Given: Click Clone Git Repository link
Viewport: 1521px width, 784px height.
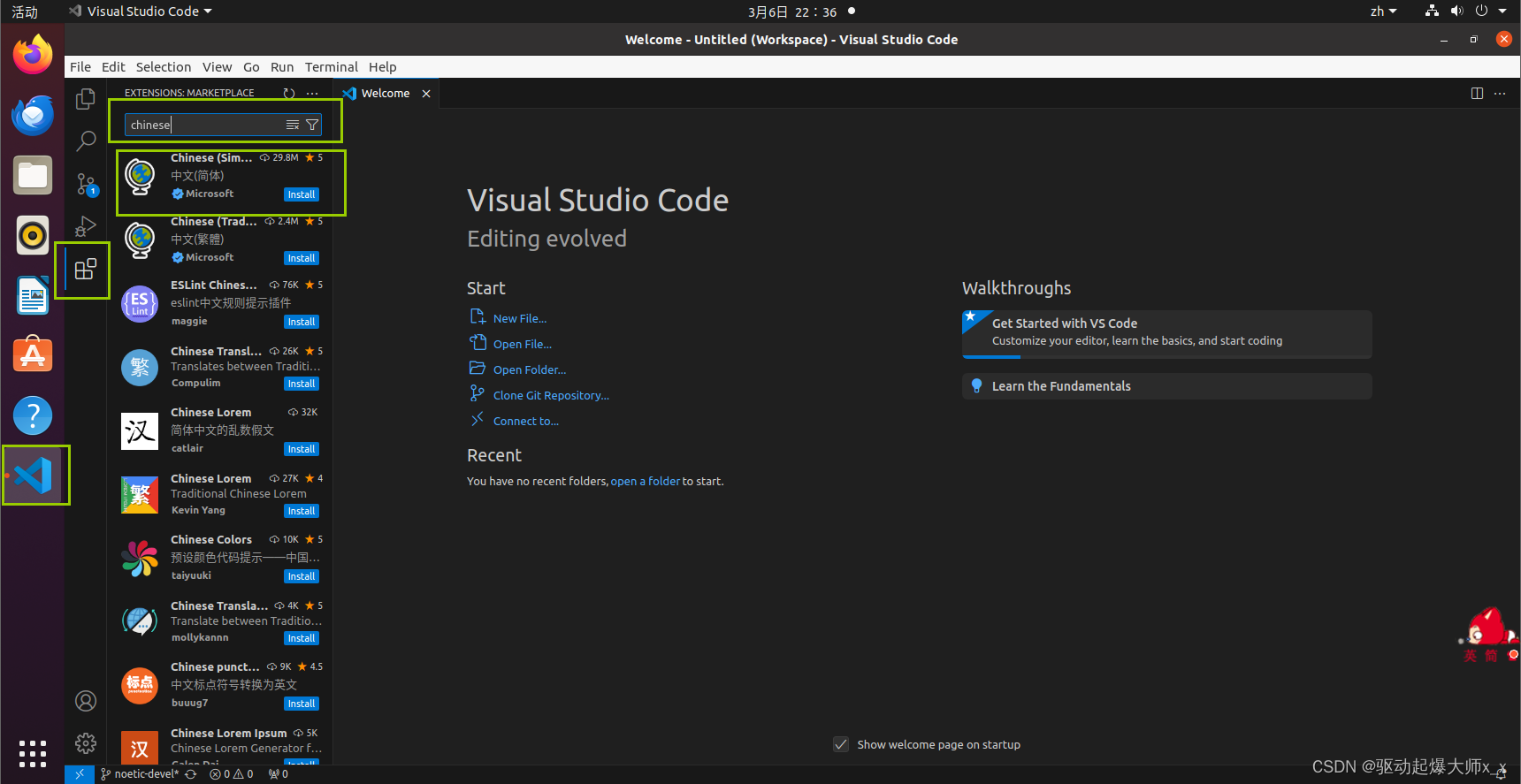Looking at the screenshot, I should click(551, 395).
